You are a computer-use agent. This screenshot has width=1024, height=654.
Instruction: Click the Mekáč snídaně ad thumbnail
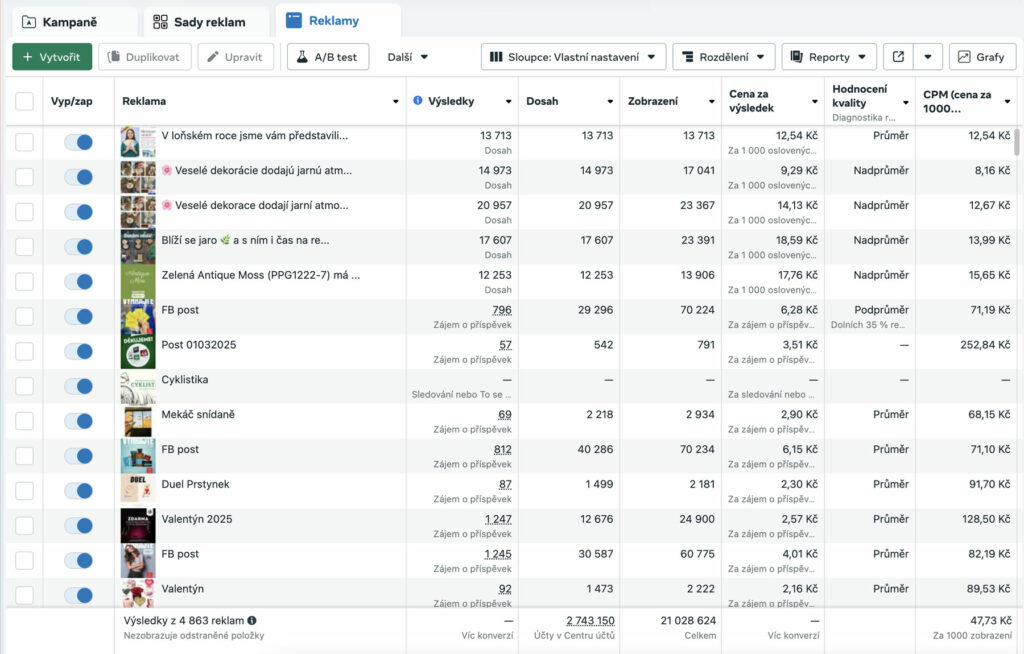tap(138, 421)
